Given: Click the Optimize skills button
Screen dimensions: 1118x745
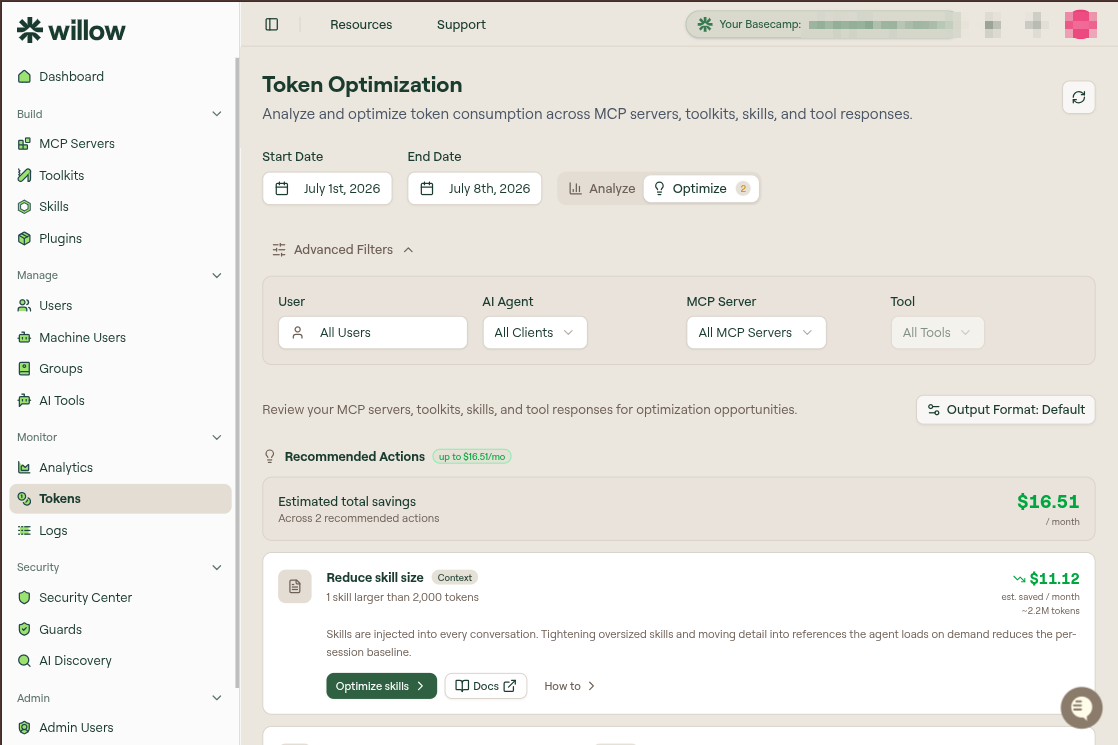Looking at the screenshot, I should pyautogui.click(x=381, y=686).
